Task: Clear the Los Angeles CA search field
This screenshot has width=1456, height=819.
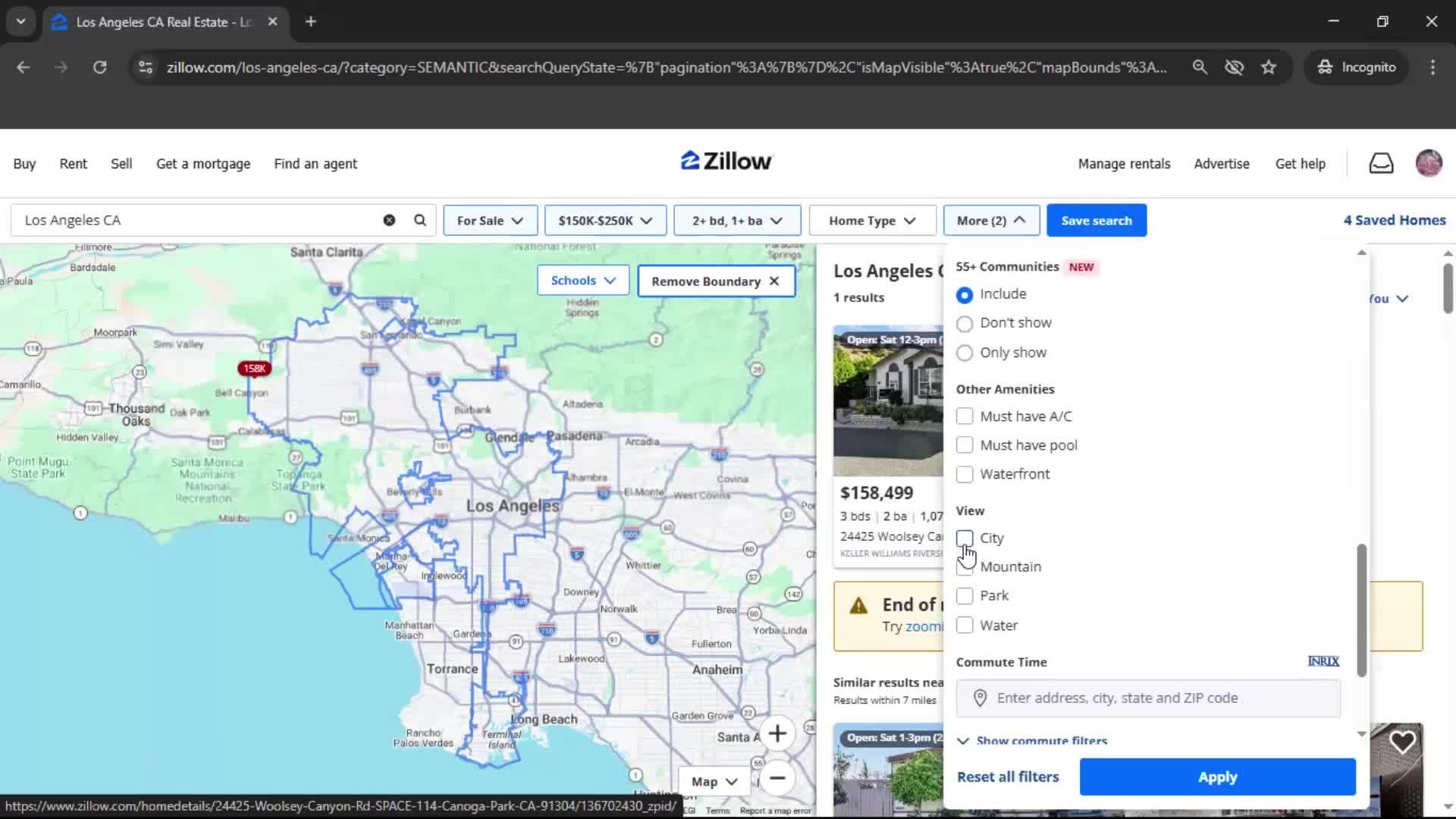Action: click(x=389, y=220)
